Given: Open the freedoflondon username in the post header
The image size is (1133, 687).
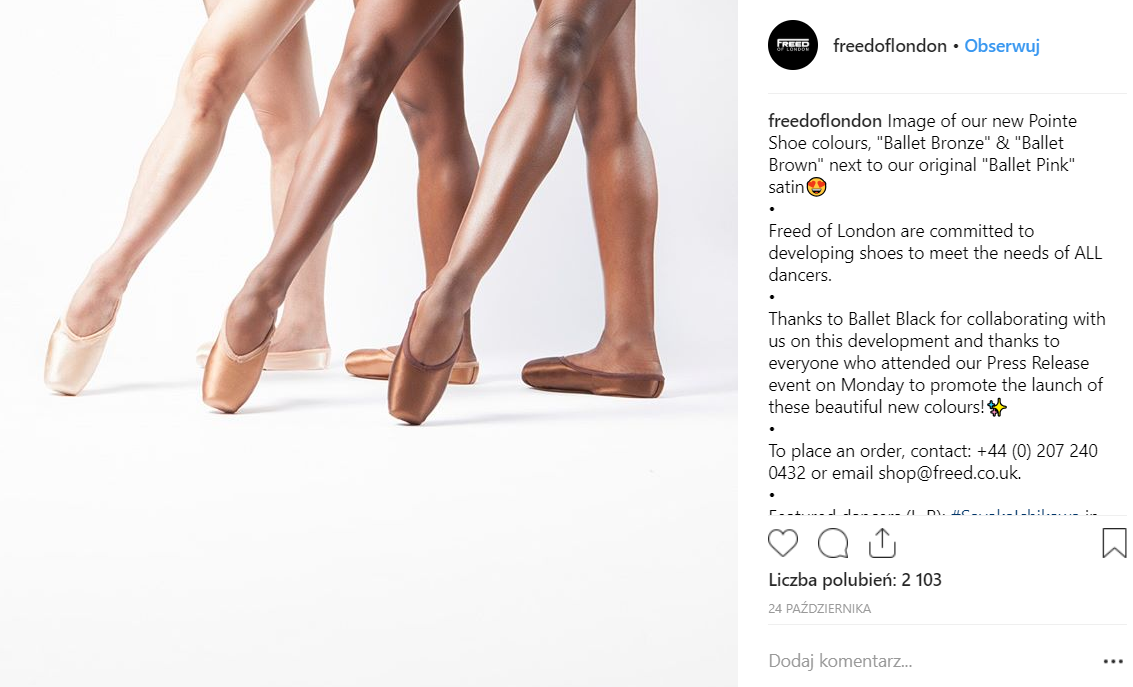Looking at the screenshot, I should (x=889, y=46).
